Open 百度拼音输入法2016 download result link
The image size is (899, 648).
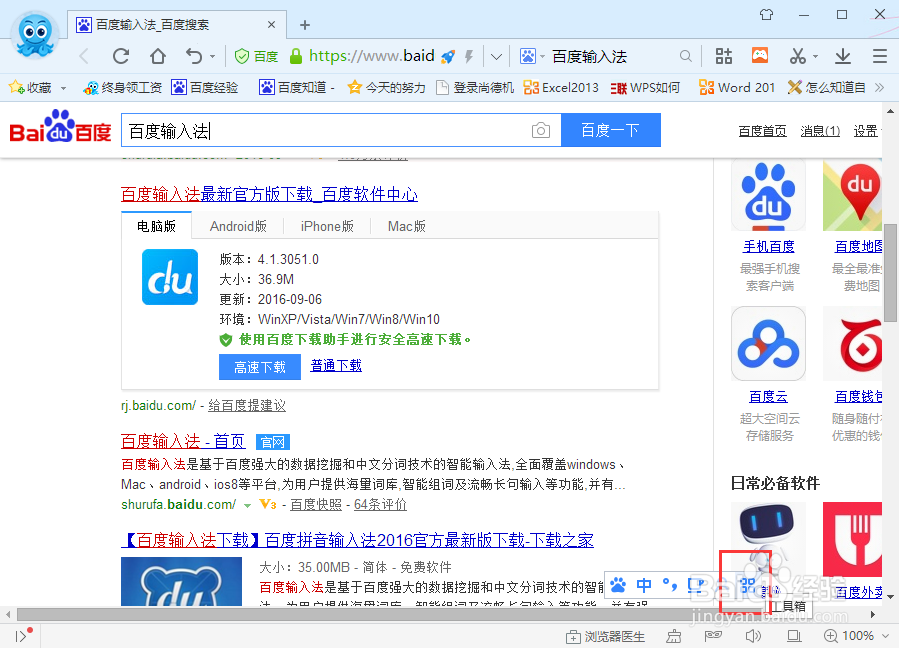357,540
